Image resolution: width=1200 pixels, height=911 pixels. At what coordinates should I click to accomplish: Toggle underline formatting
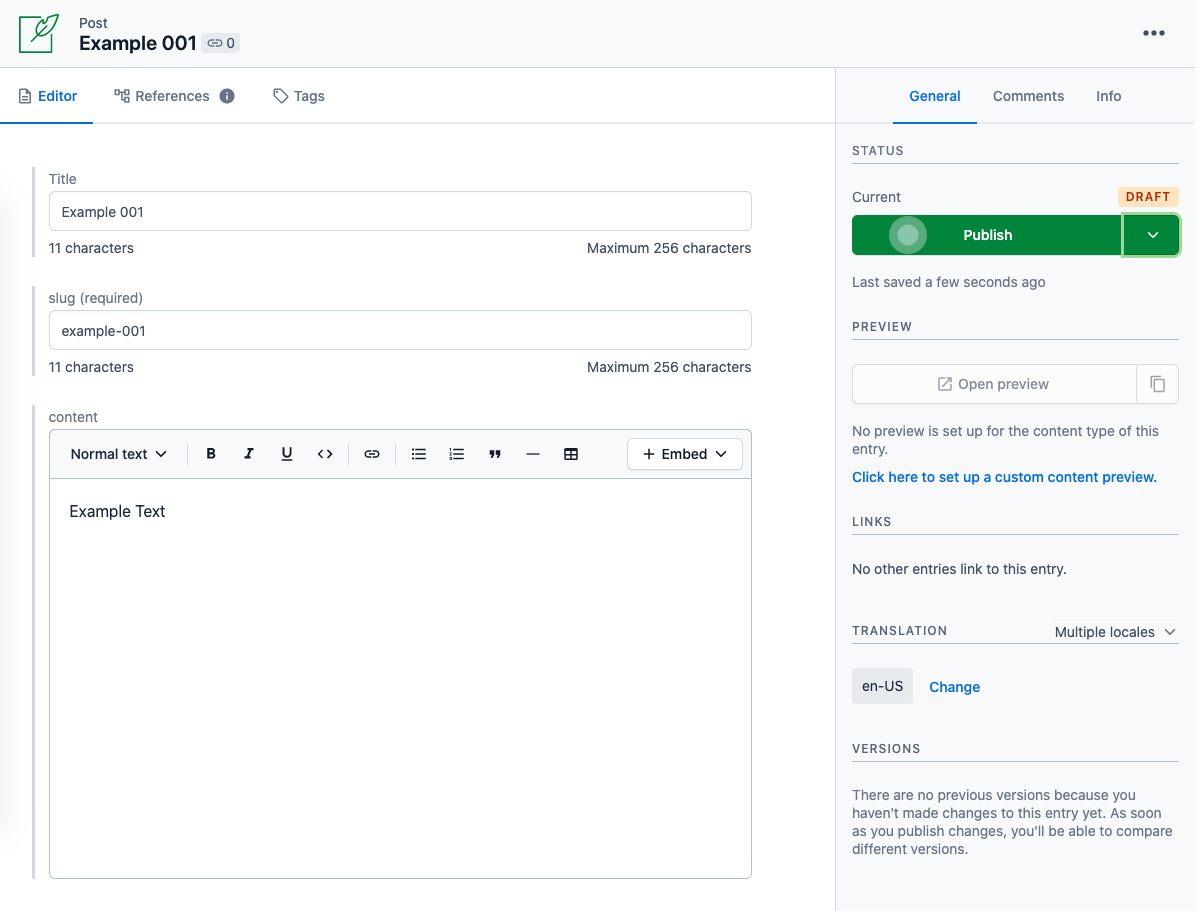click(287, 454)
